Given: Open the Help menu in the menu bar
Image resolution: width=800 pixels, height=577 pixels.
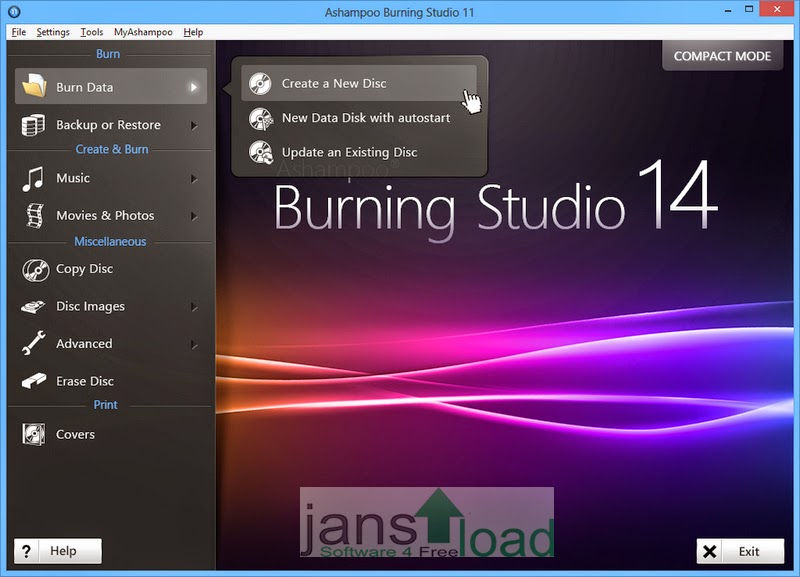Looking at the screenshot, I should click(x=193, y=32).
